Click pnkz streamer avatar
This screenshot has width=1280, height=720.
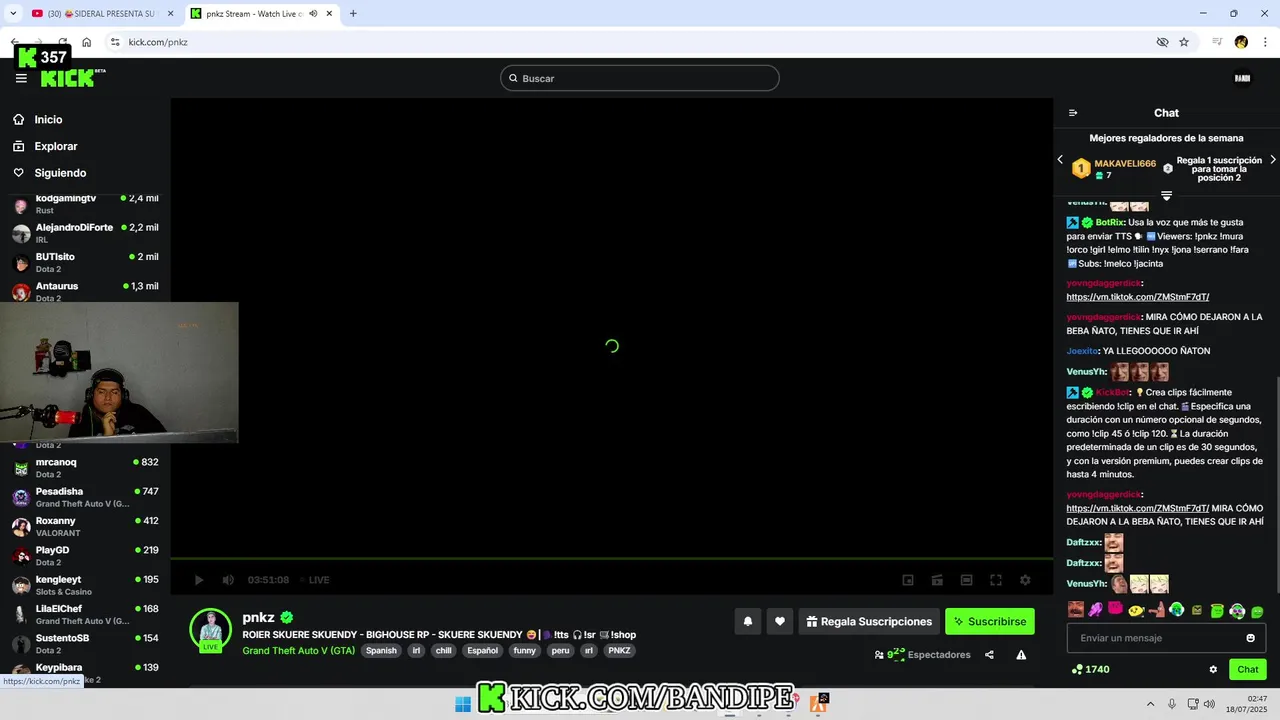click(211, 629)
